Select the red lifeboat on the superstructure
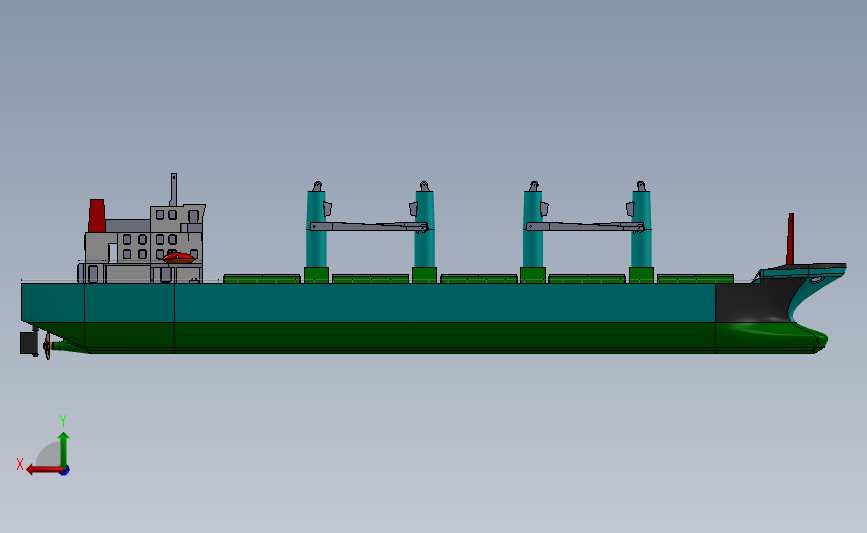The image size is (867, 533). click(179, 258)
